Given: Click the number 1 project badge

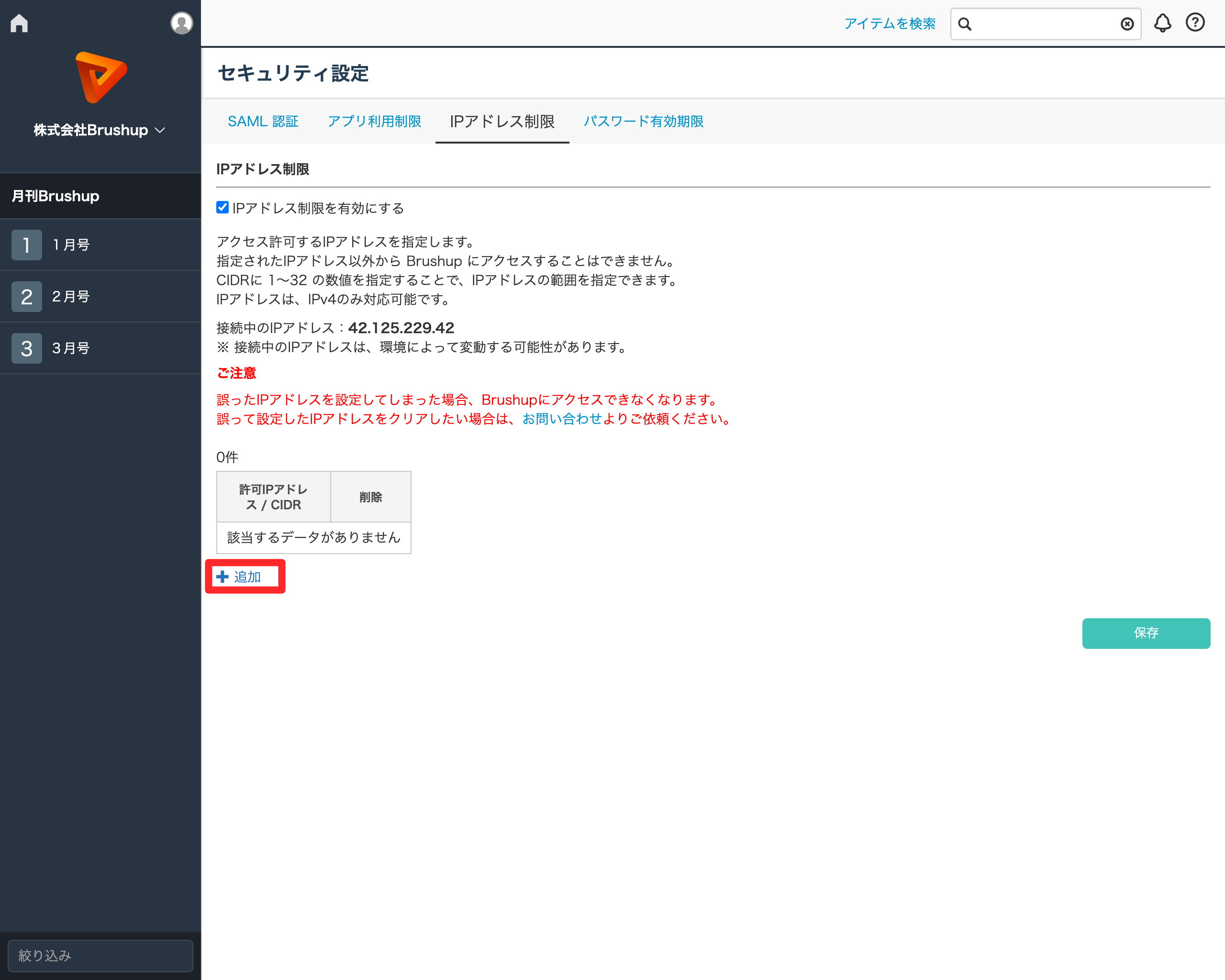Looking at the screenshot, I should [x=27, y=245].
